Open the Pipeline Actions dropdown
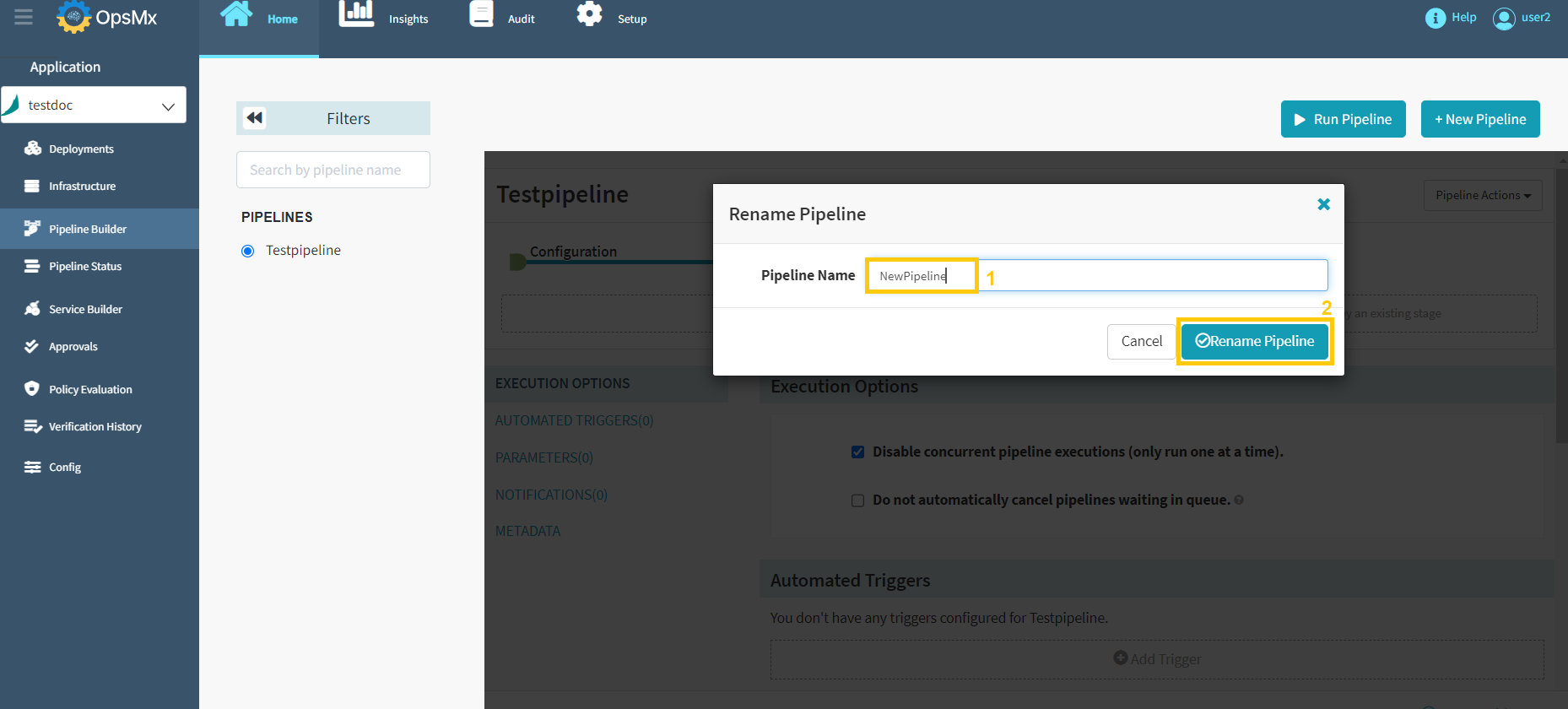Viewport: 1568px width, 709px height. pyautogui.click(x=1482, y=195)
